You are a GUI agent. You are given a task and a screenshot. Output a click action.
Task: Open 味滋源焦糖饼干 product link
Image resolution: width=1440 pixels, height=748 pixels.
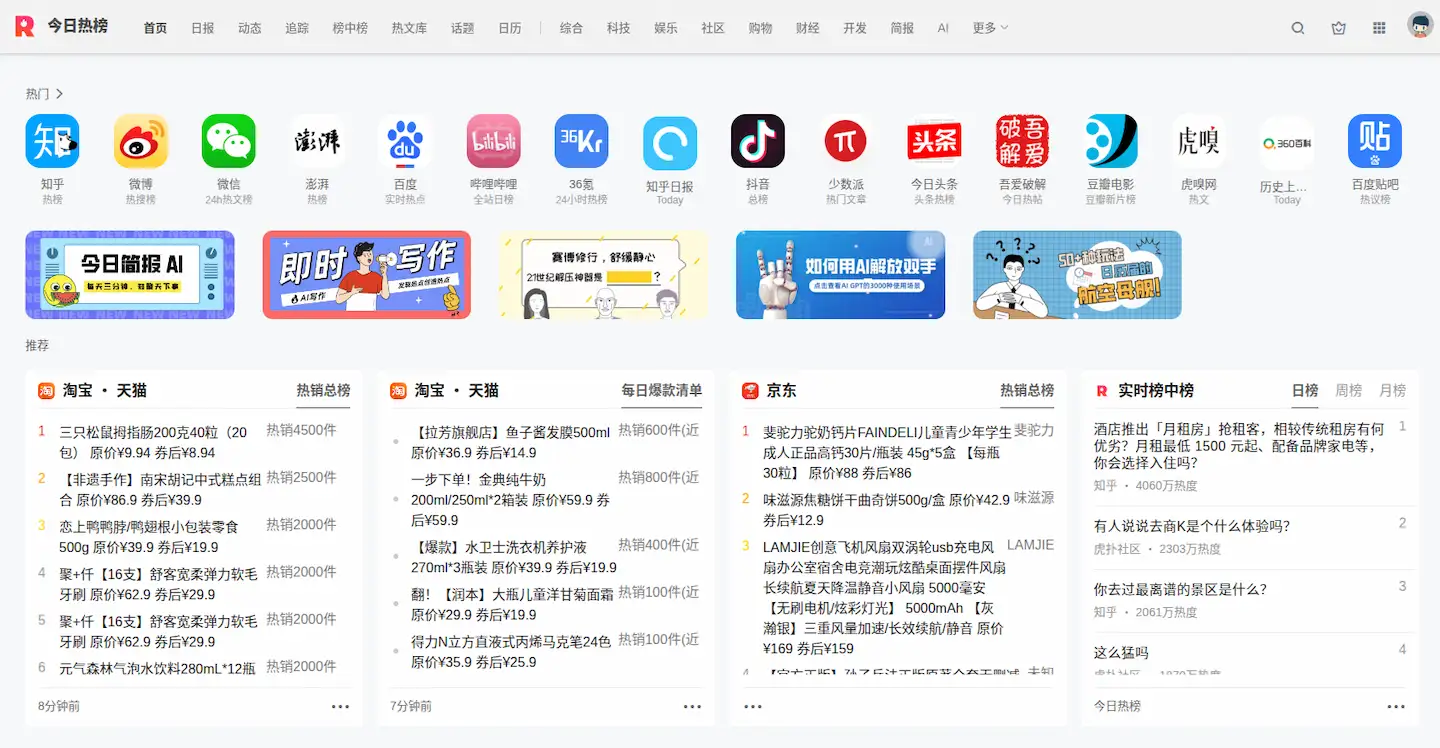coord(887,509)
